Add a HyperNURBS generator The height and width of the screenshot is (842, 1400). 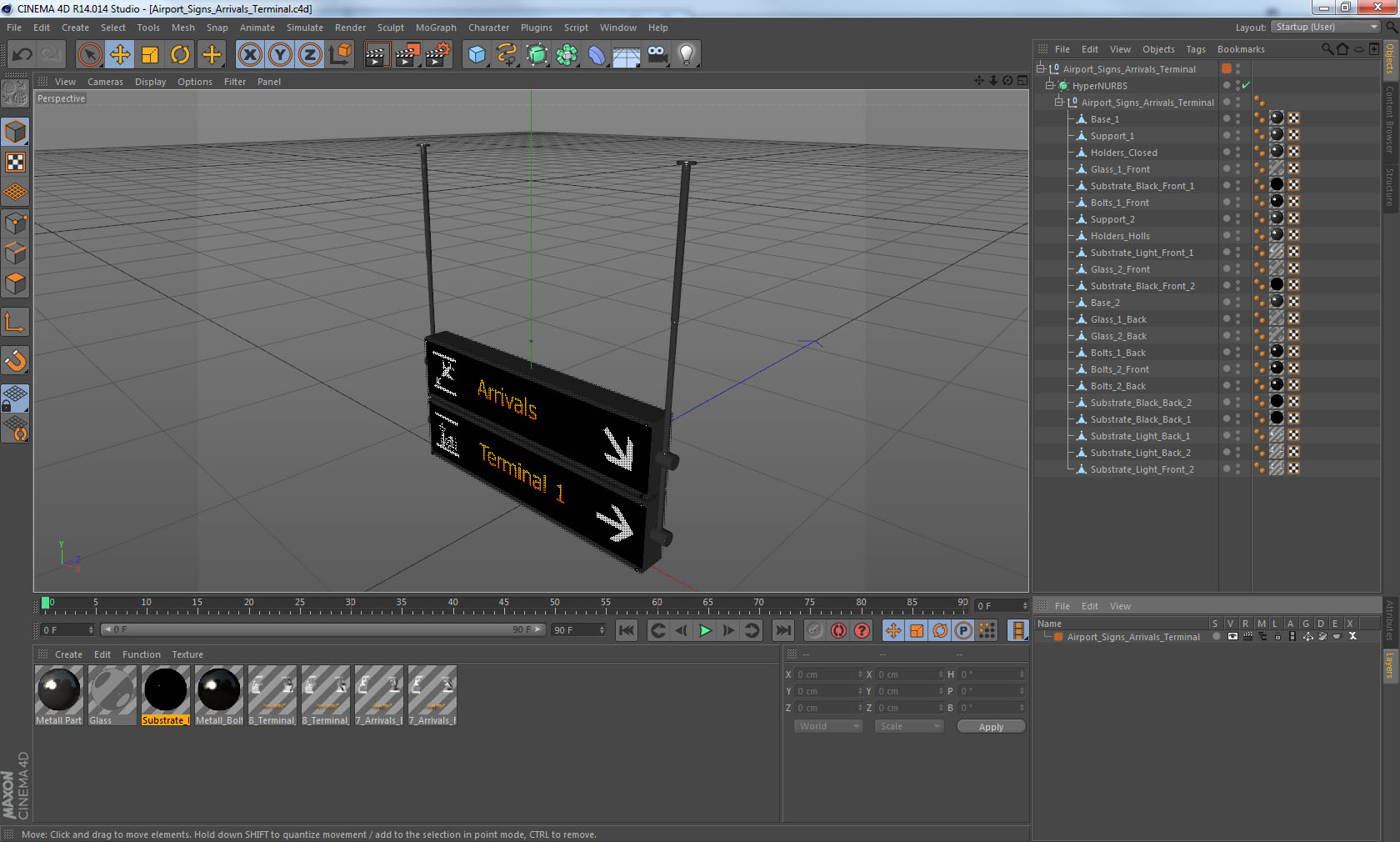pyautogui.click(x=537, y=55)
